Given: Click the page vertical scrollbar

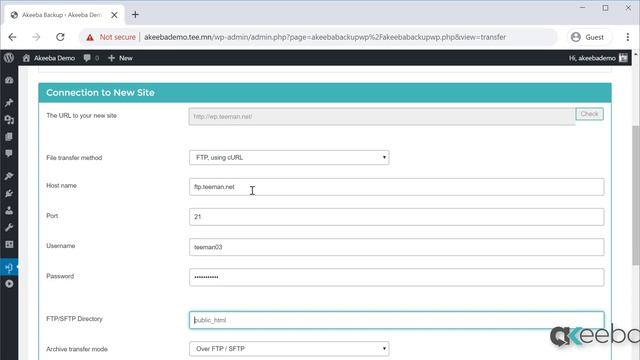Looking at the screenshot, I should 636,196.
